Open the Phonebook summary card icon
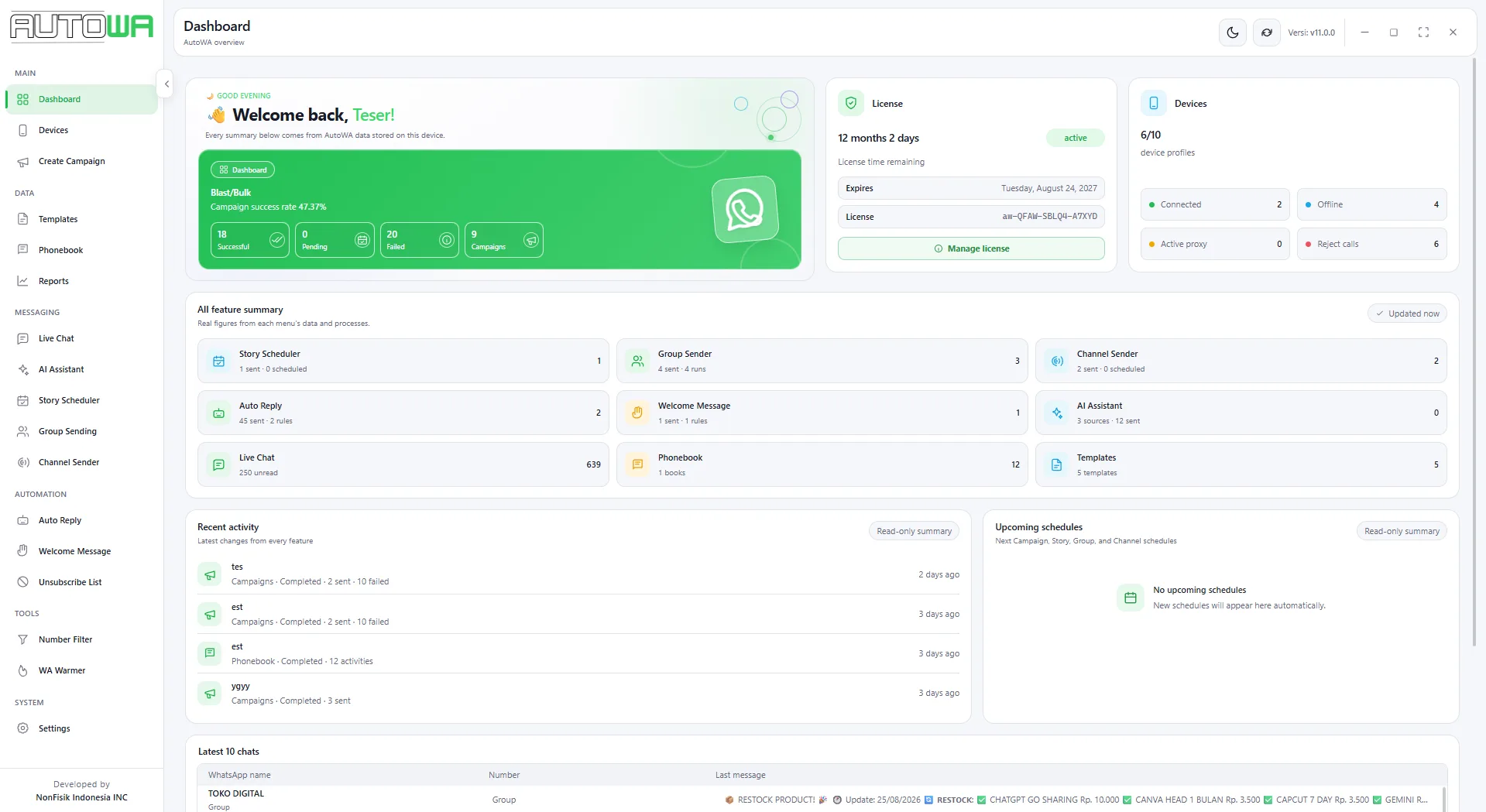 637,464
